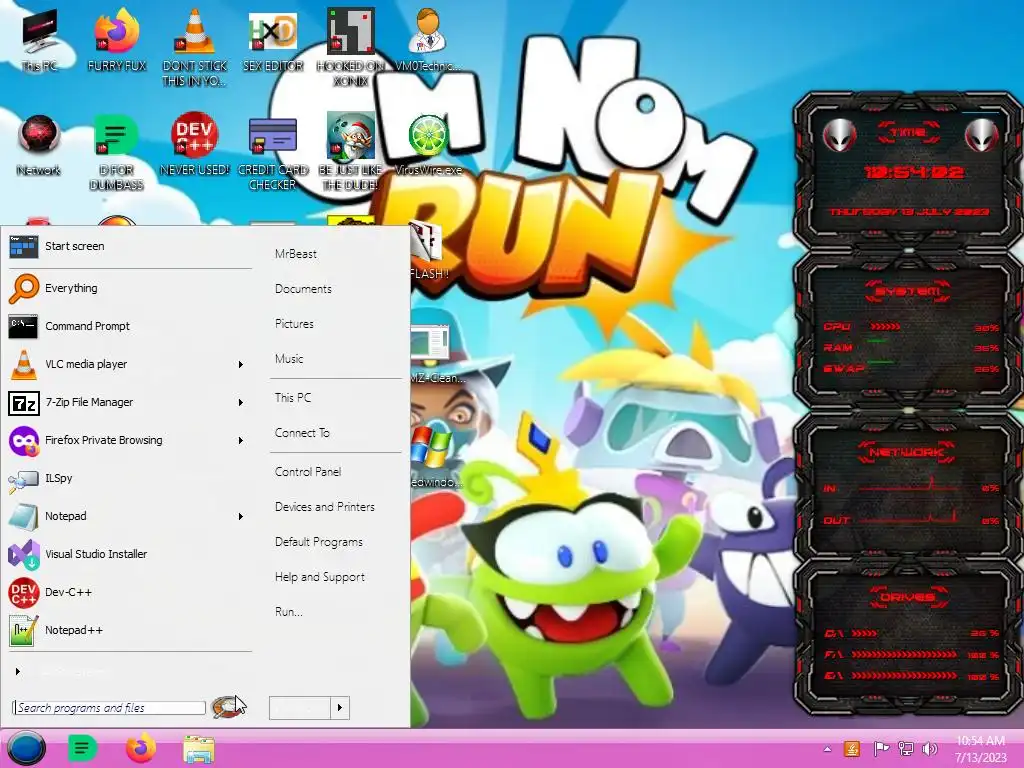Expand the All Programs arrow
This screenshot has height=768, width=1024.
pos(18,671)
